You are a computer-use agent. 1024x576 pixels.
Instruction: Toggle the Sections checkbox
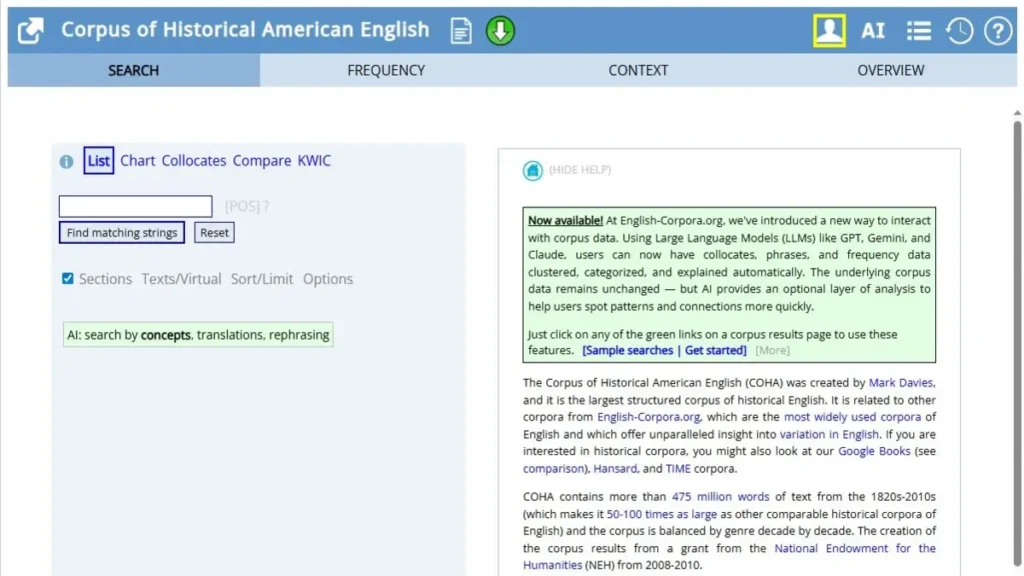point(68,279)
